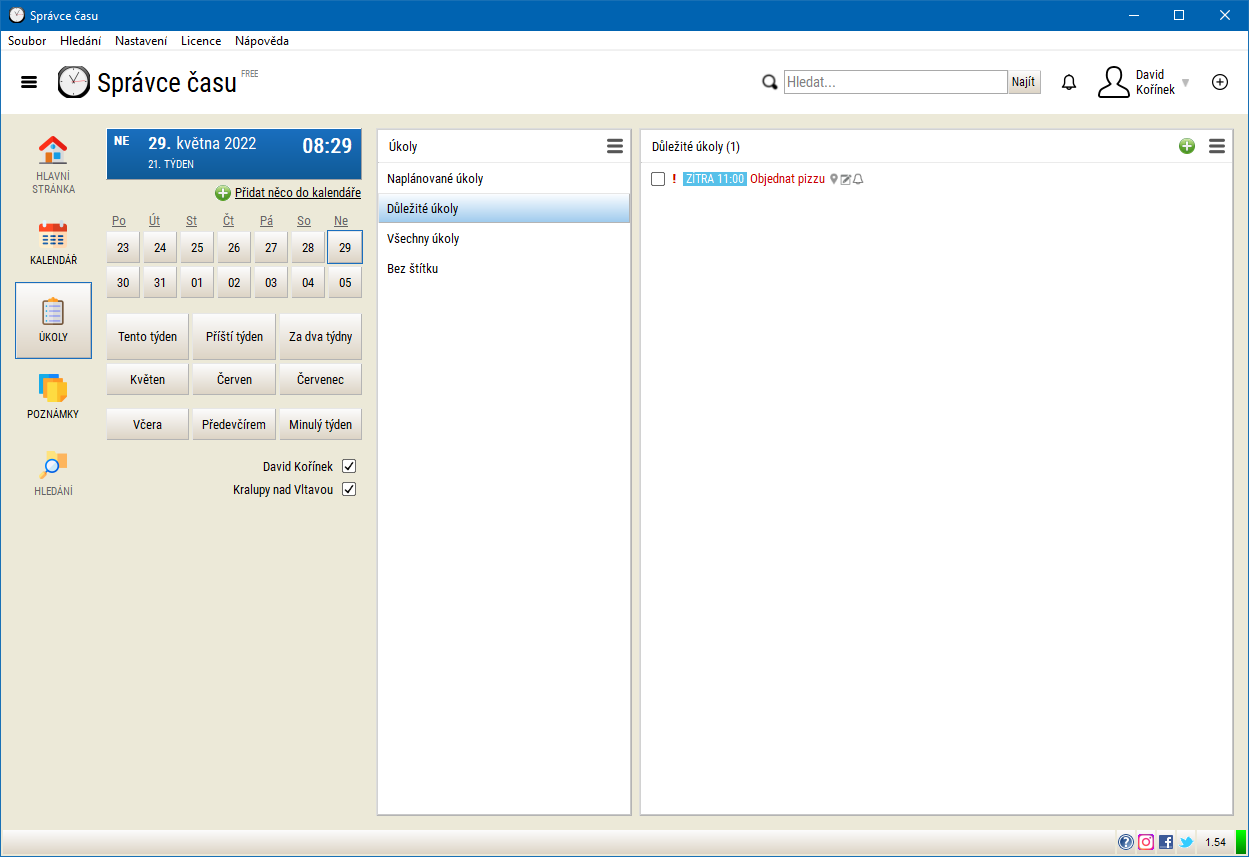The height and width of the screenshot is (857, 1249).
Task: Open Úkoly in the sidebar
Action: pos(53,320)
